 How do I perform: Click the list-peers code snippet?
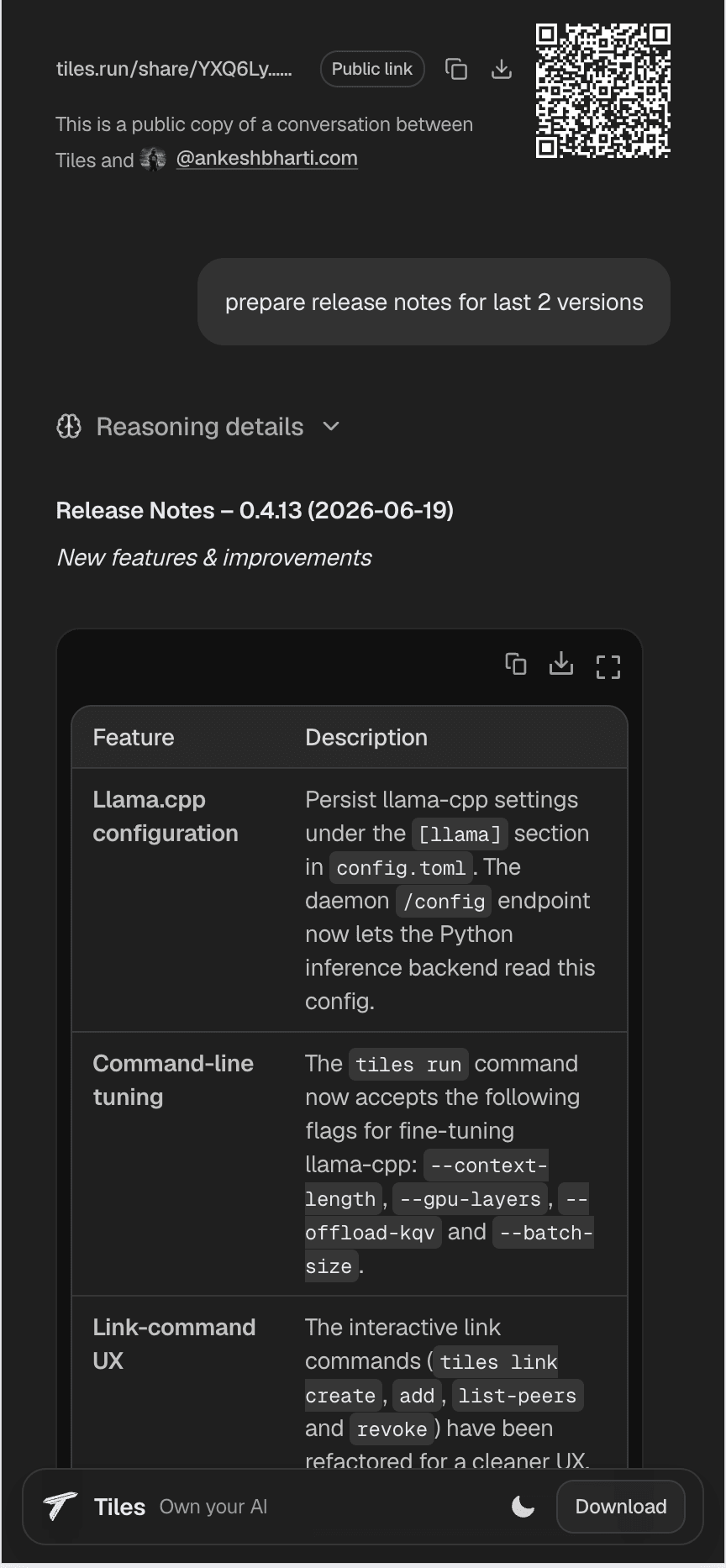518,1395
